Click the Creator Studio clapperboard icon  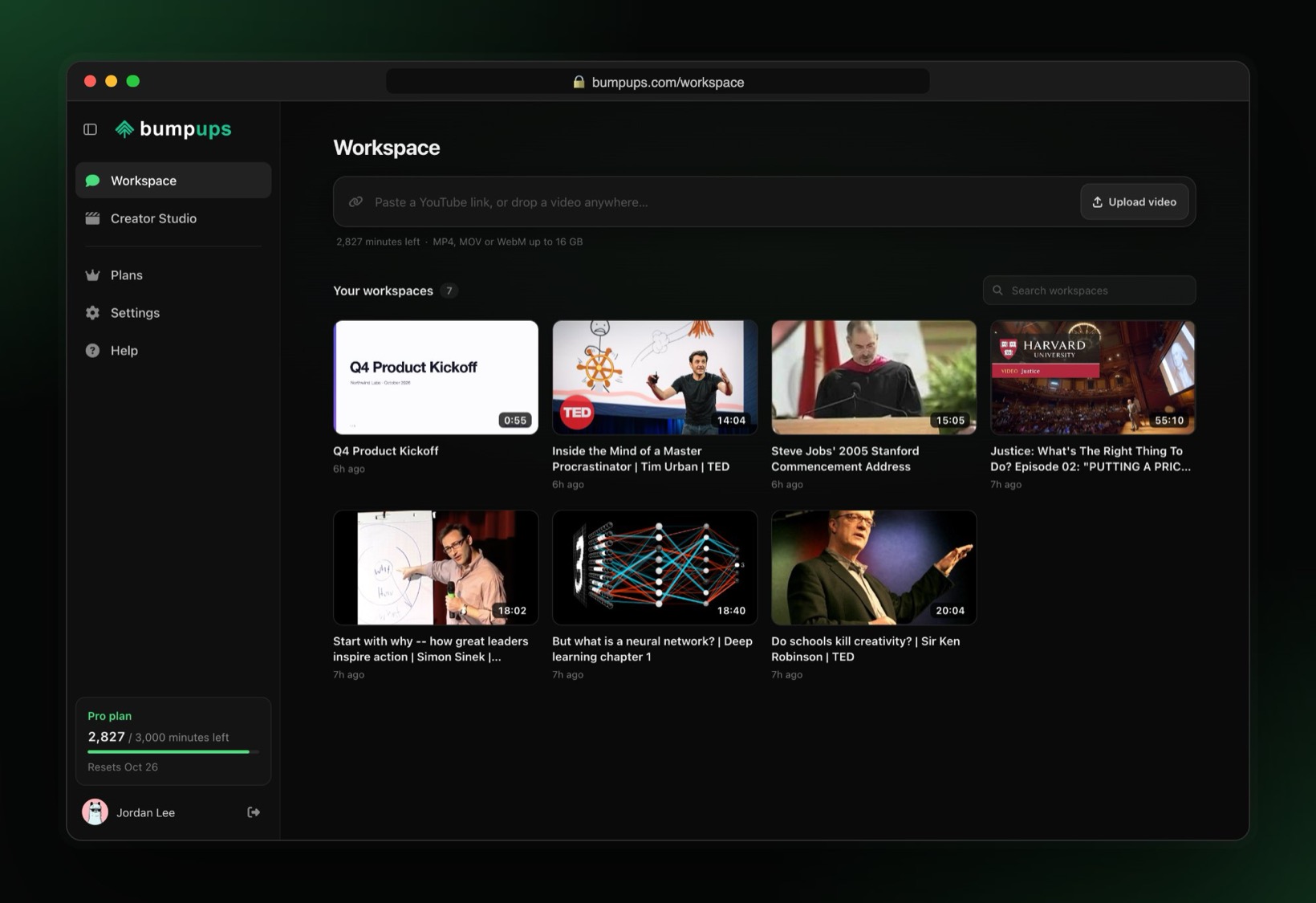point(93,218)
